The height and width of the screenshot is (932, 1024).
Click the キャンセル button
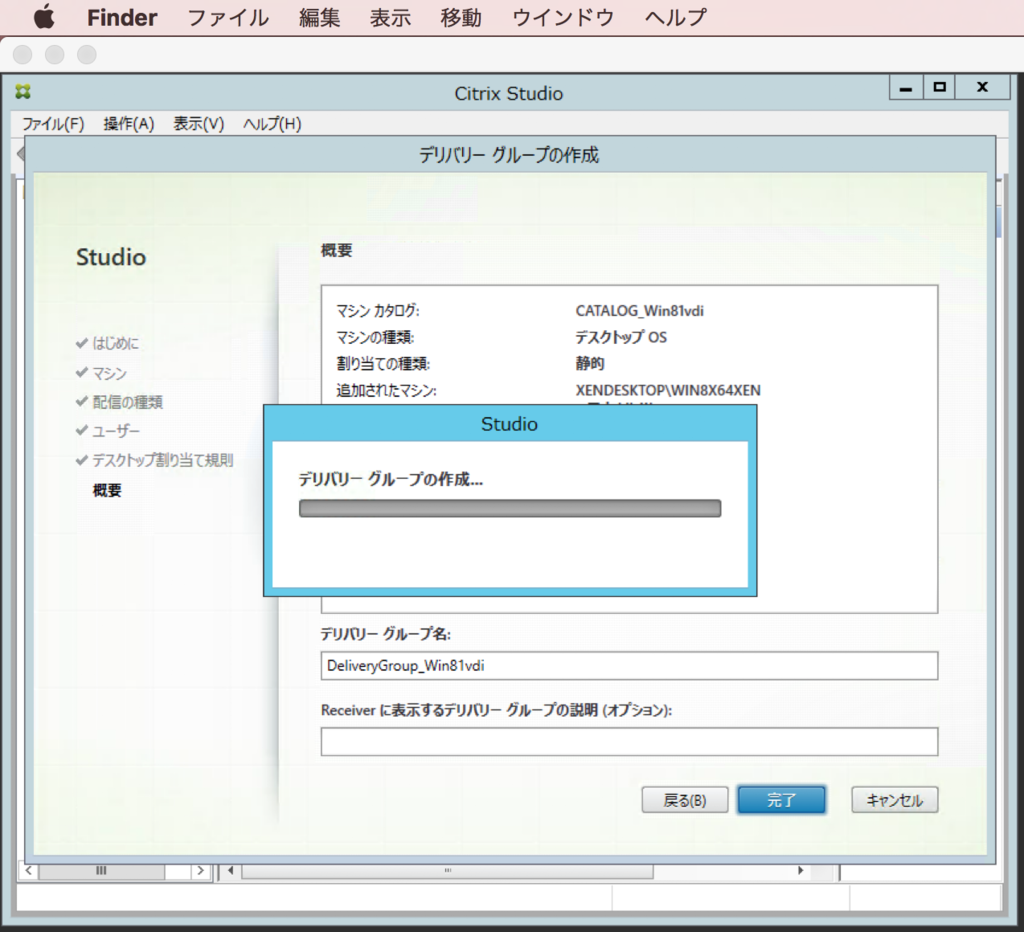pyautogui.click(x=895, y=799)
